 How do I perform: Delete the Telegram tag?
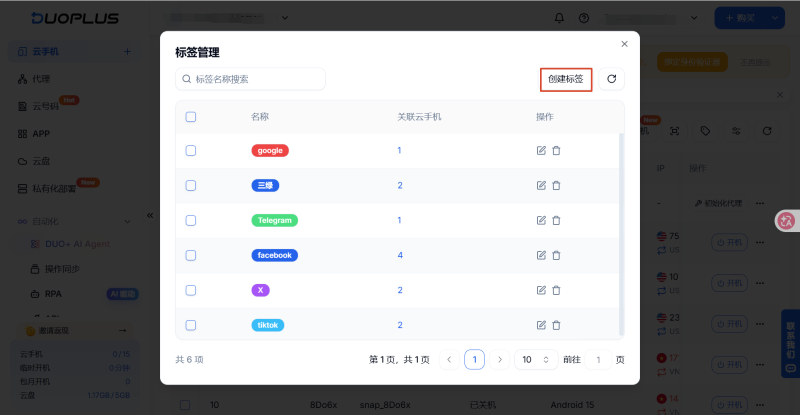click(557, 221)
